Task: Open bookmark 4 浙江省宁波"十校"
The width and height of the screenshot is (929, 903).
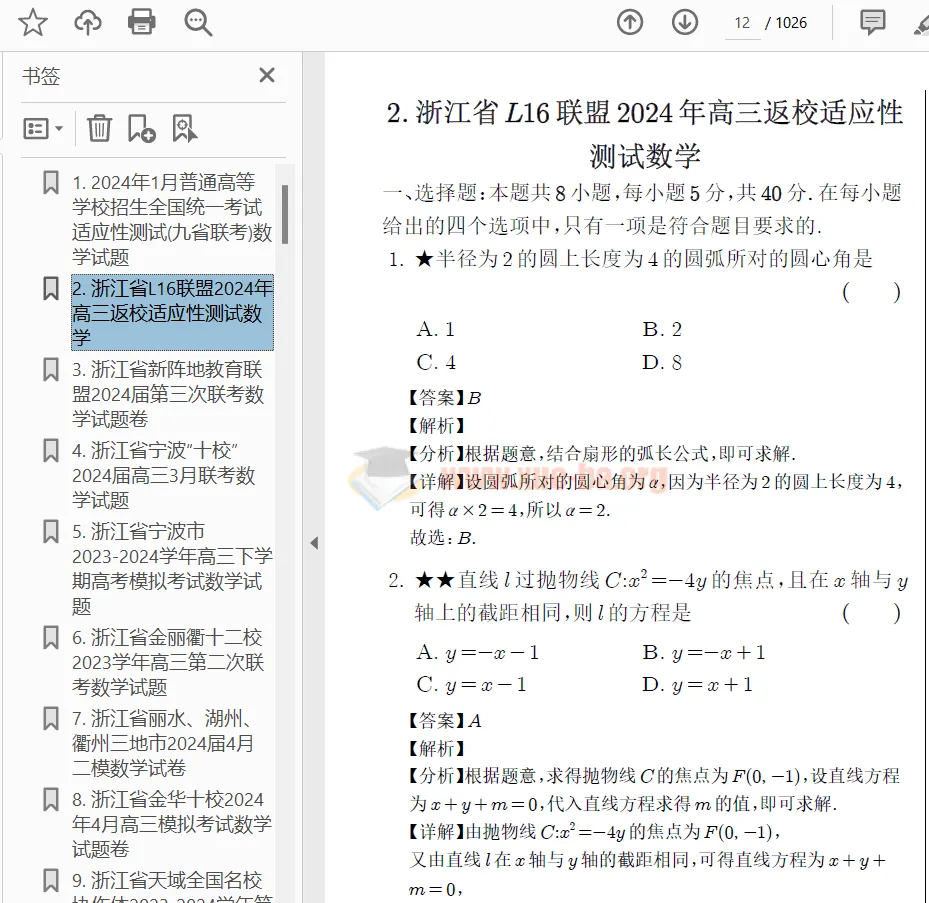Action: 163,475
